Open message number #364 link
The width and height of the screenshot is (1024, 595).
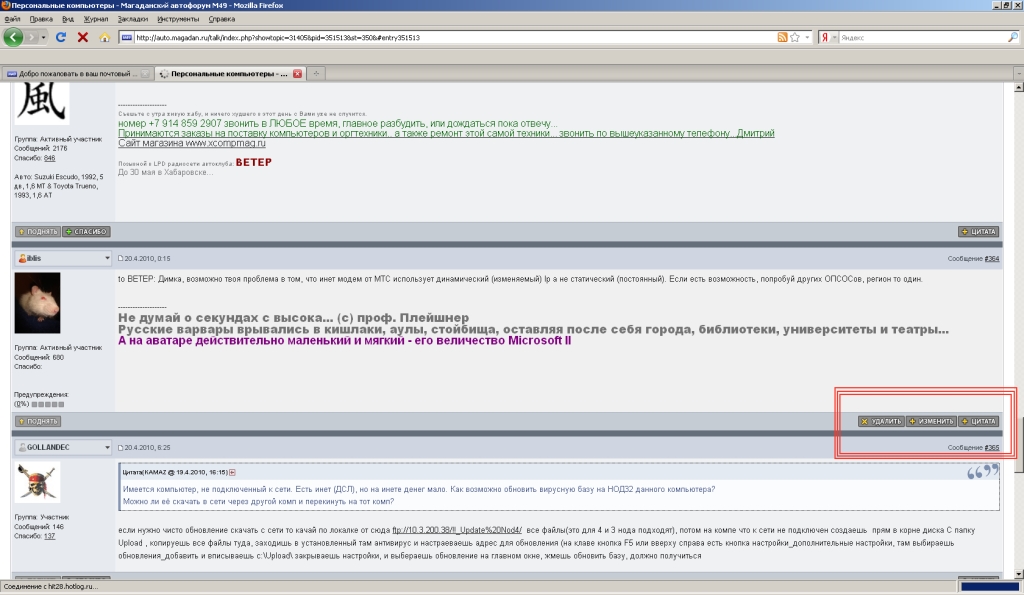click(x=991, y=258)
